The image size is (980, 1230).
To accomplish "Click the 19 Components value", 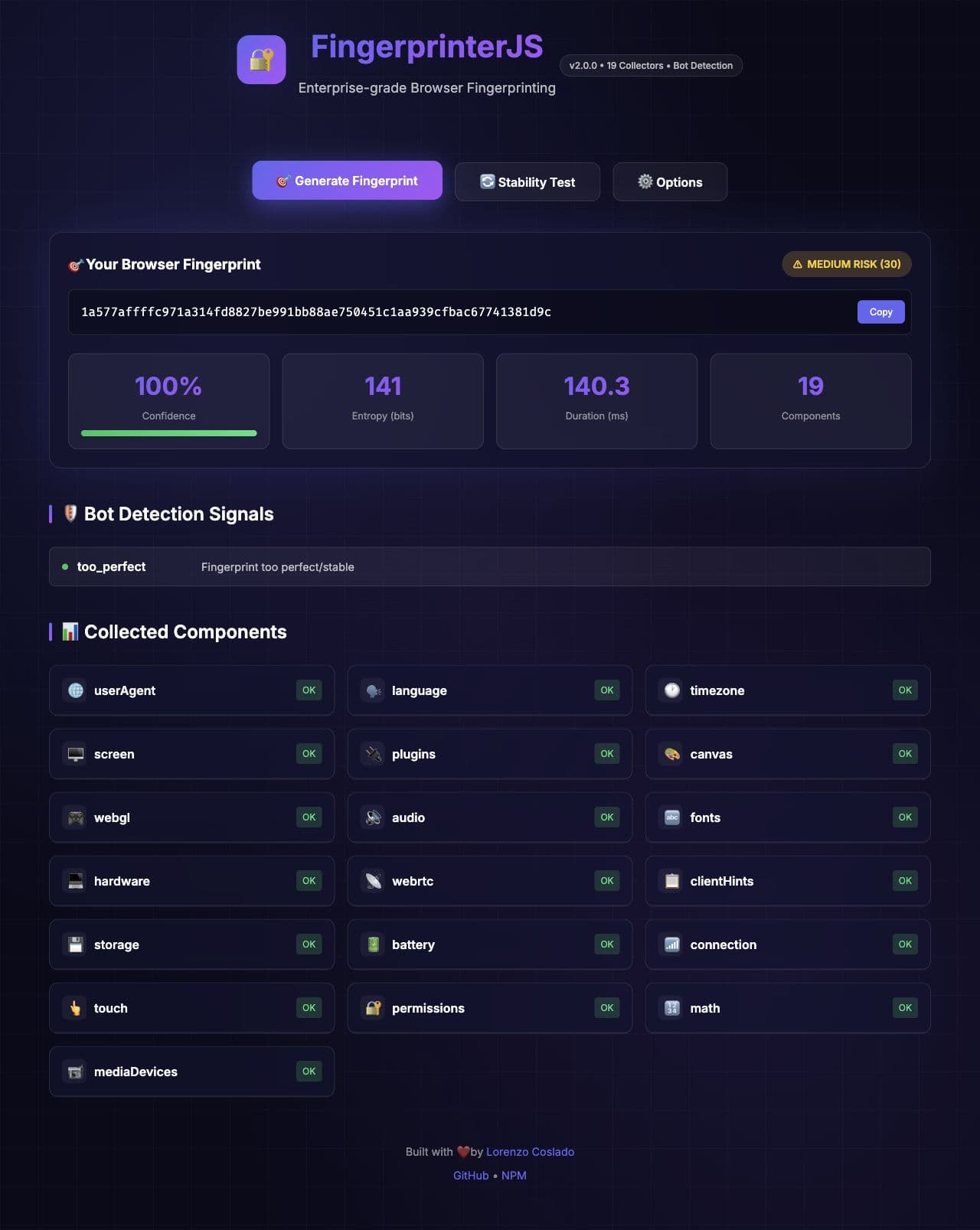I will click(x=811, y=386).
